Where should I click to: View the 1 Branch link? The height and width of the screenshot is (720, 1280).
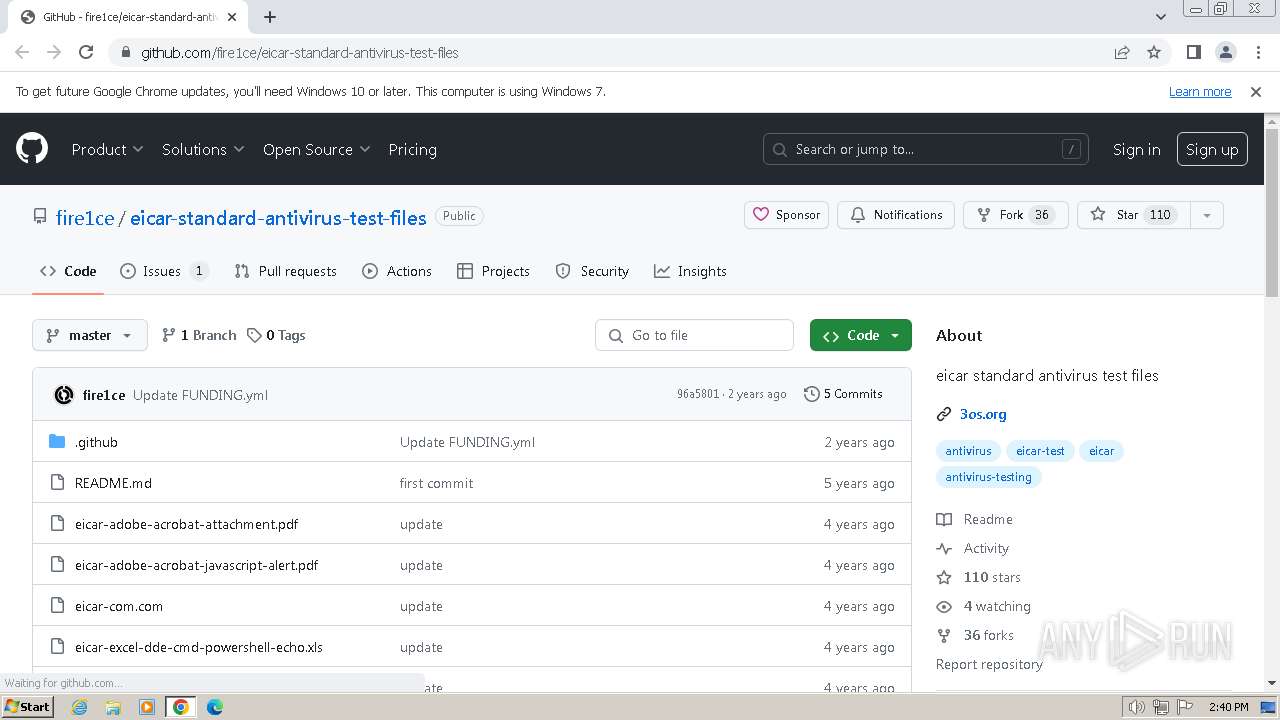click(199, 335)
